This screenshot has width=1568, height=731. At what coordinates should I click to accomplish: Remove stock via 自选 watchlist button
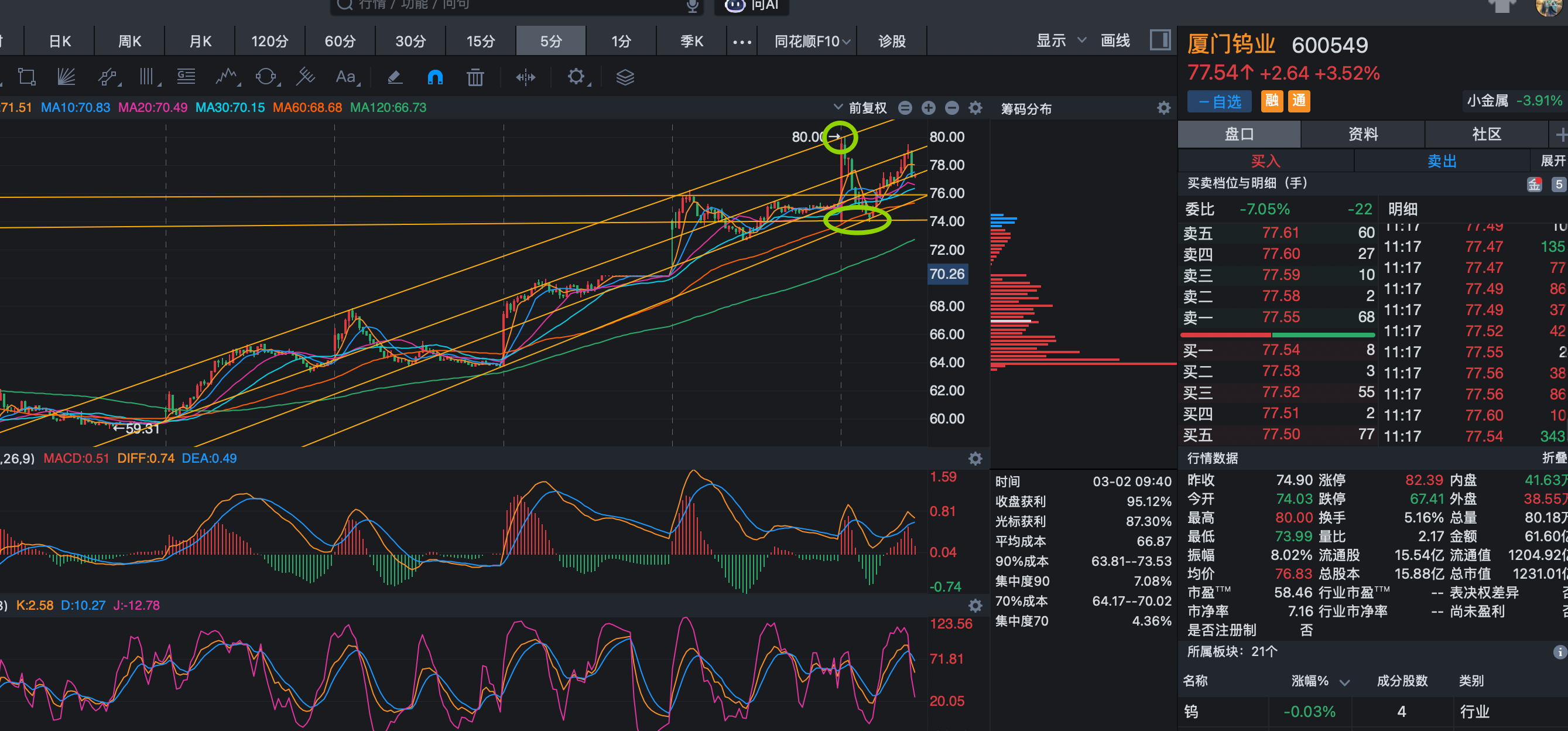pyautogui.click(x=1219, y=101)
